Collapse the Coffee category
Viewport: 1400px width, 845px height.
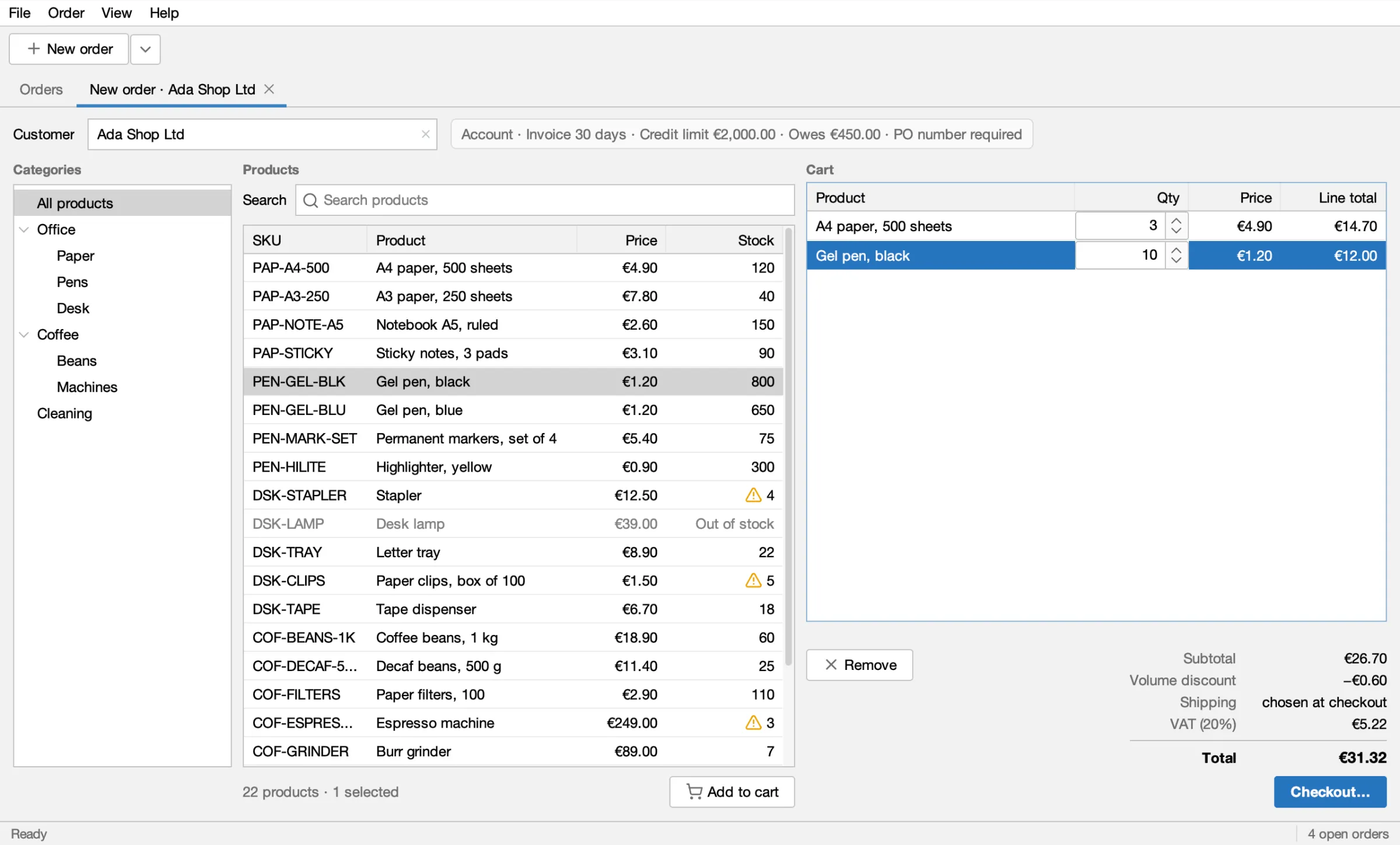coord(24,334)
